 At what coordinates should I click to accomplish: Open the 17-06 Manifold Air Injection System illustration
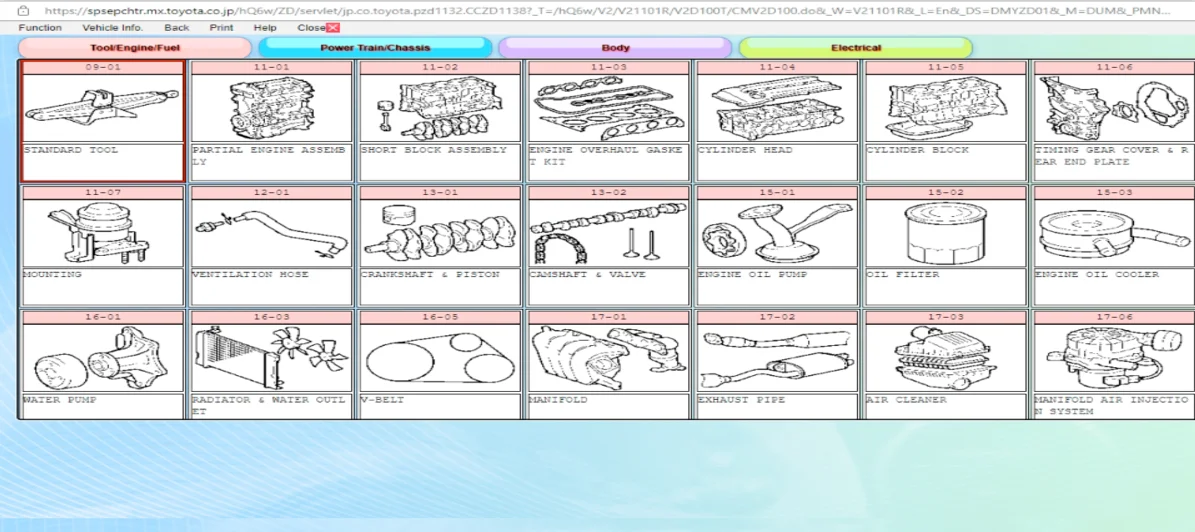(1113, 357)
